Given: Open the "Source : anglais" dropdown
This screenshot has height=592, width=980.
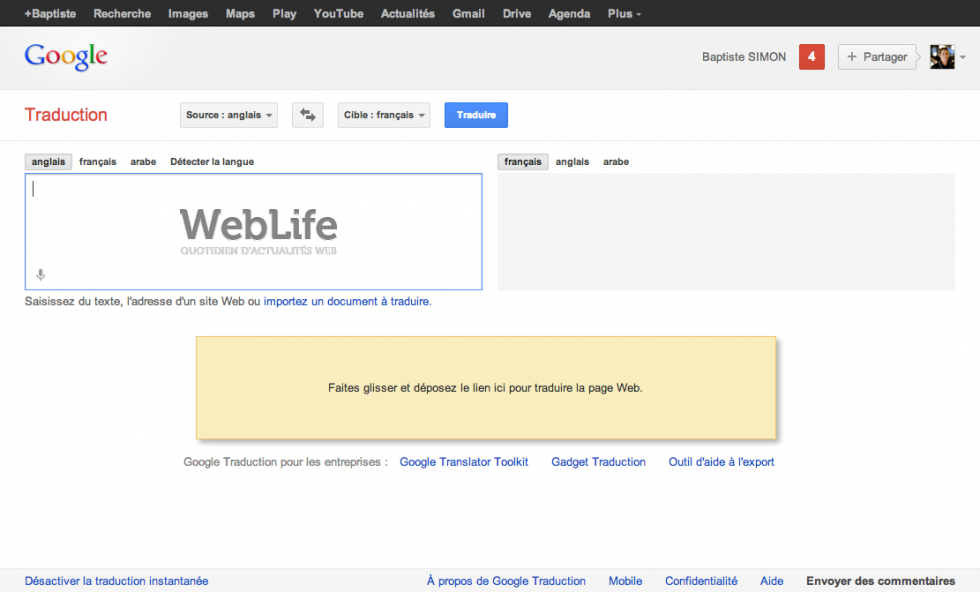Looking at the screenshot, I should pyautogui.click(x=228, y=114).
